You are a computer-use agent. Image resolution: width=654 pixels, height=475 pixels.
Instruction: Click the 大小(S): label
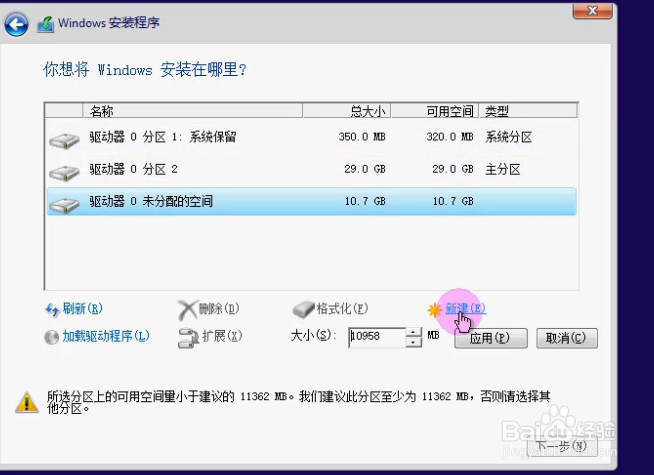(x=313, y=335)
